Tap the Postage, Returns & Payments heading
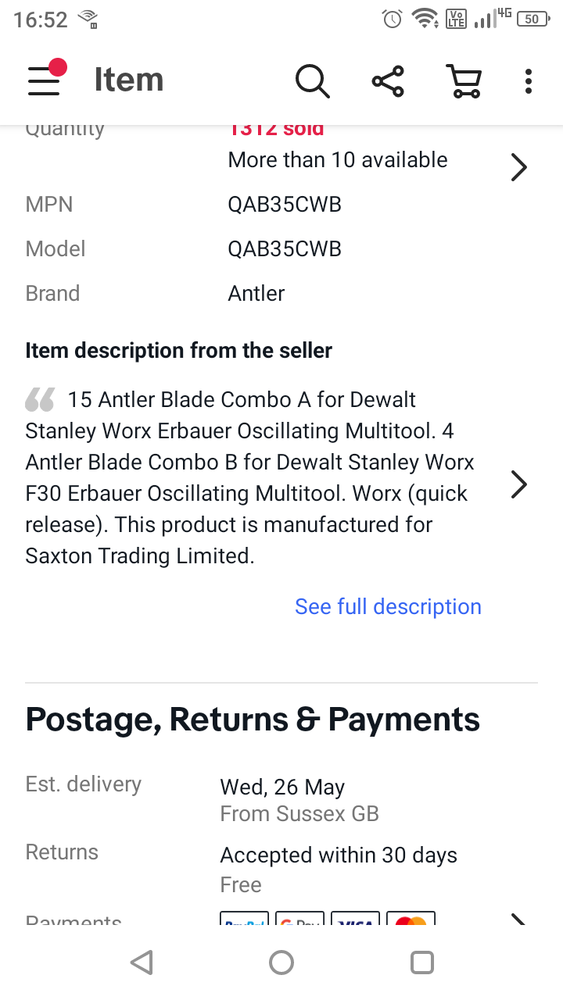563x1000 pixels. click(252, 719)
